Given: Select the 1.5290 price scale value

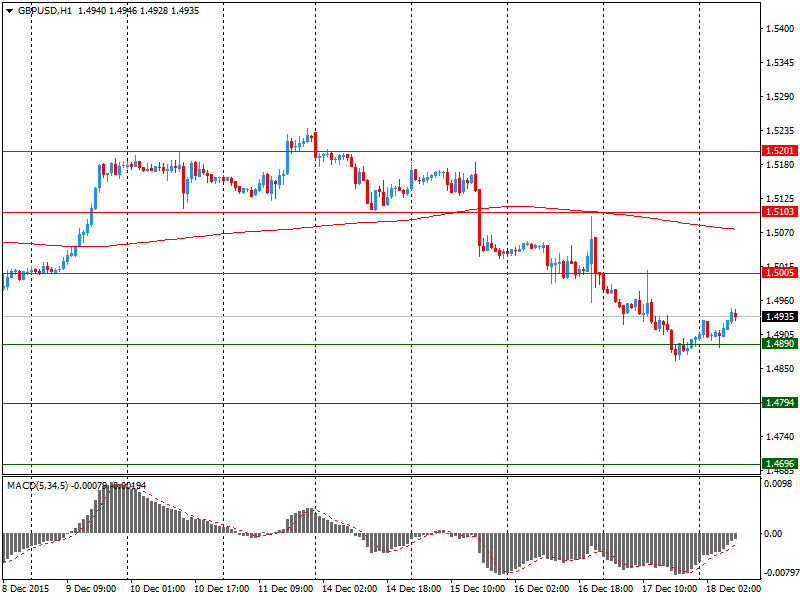Looking at the screenshot, I should tap(781, 96).
